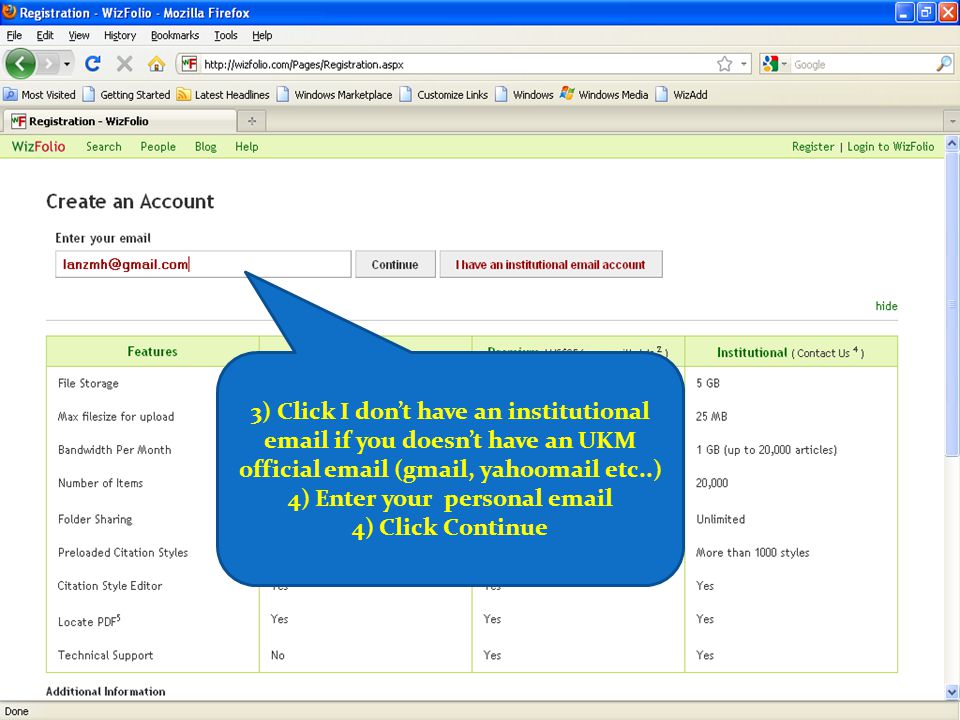Click the vertical scrollbar thumb
Image resolution: width=960 pixels, height=720 pixels.
click(952, 304)
